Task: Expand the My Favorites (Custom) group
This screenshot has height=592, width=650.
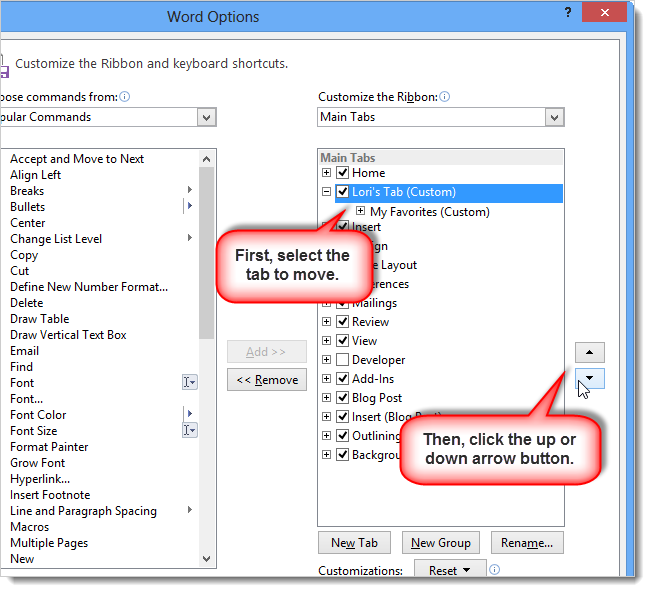Action: click(x=361, y=211)
